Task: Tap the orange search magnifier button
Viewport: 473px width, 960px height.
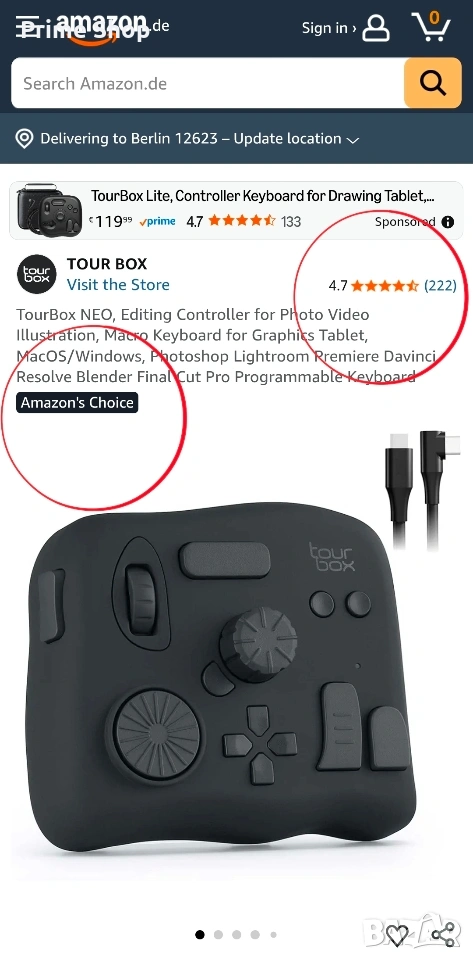Action: pos(433,83)
